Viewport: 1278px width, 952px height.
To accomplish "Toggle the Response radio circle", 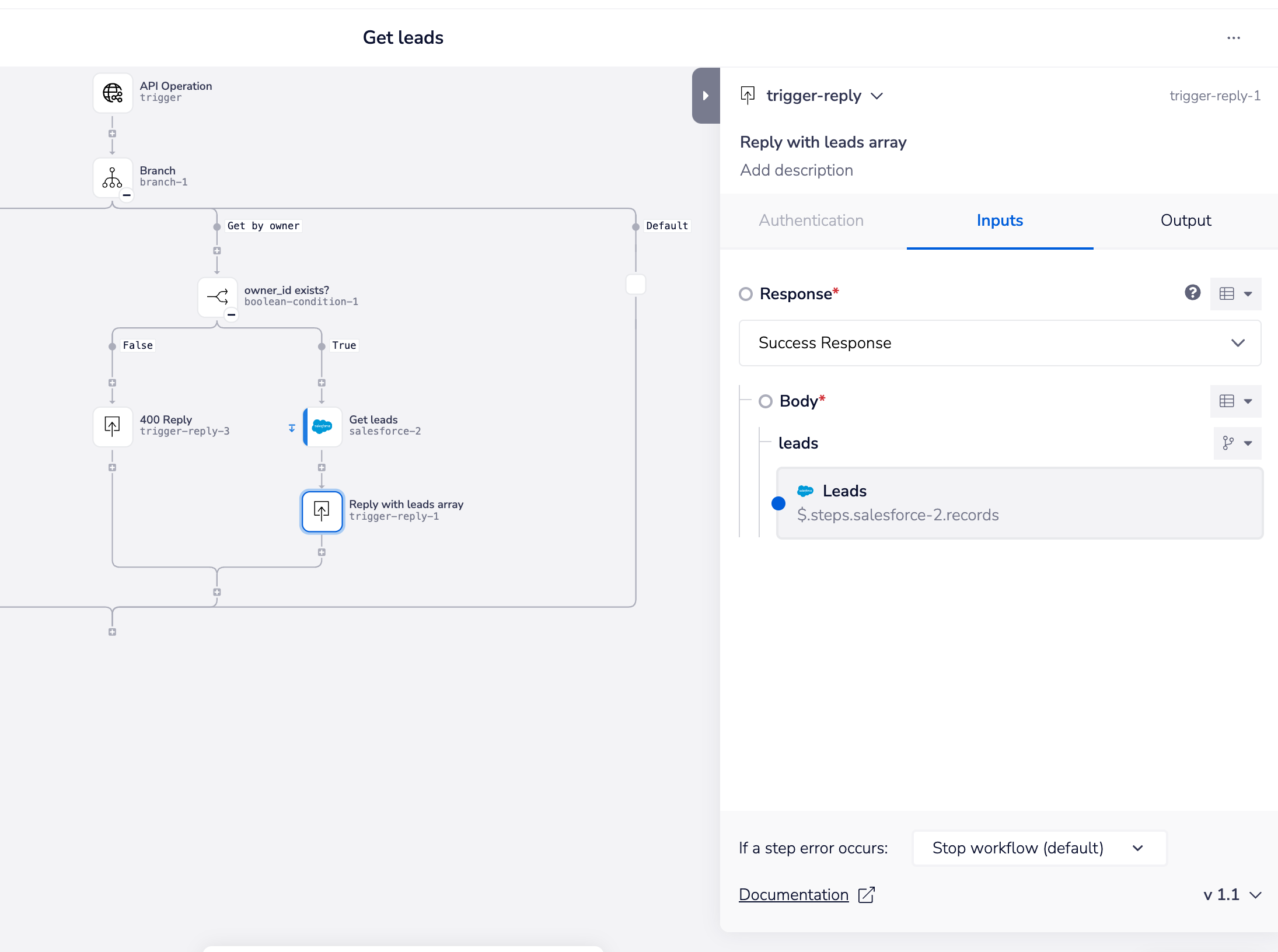I will (x=746, y=294).
